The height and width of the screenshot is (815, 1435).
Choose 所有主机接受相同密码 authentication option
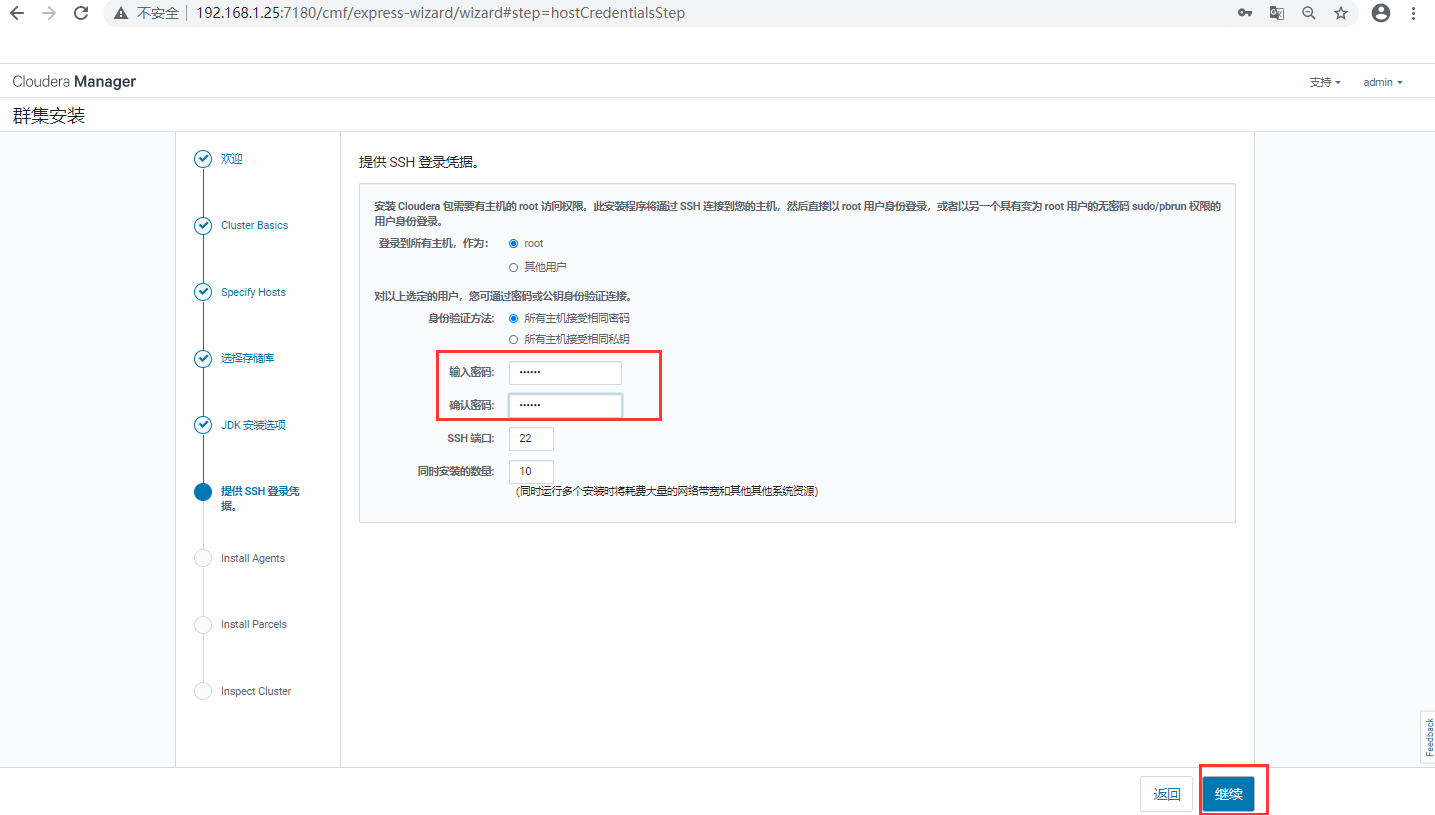click(514, 318)
